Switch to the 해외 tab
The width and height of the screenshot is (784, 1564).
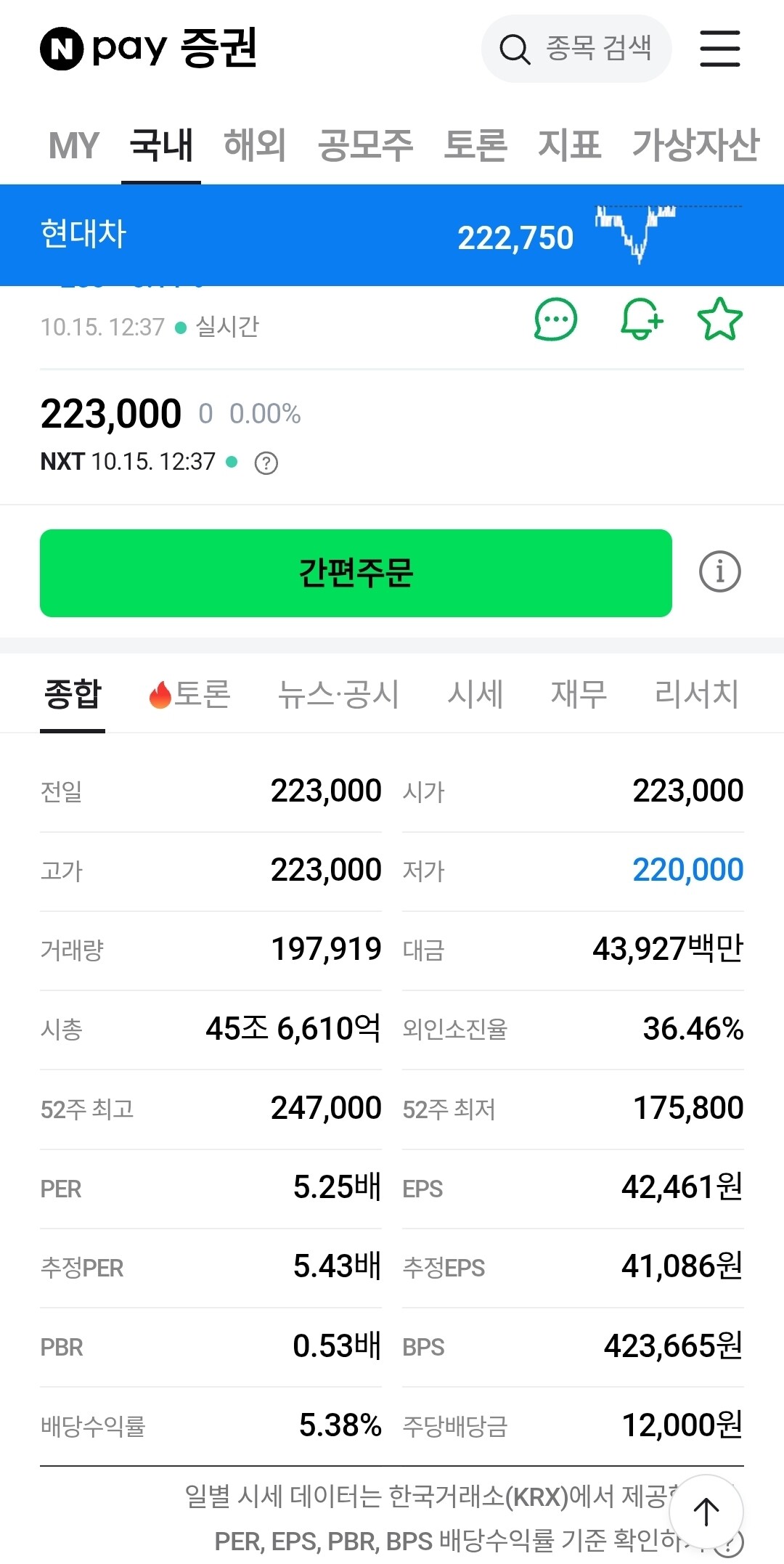pyautogui.click(x=254, y=144)
